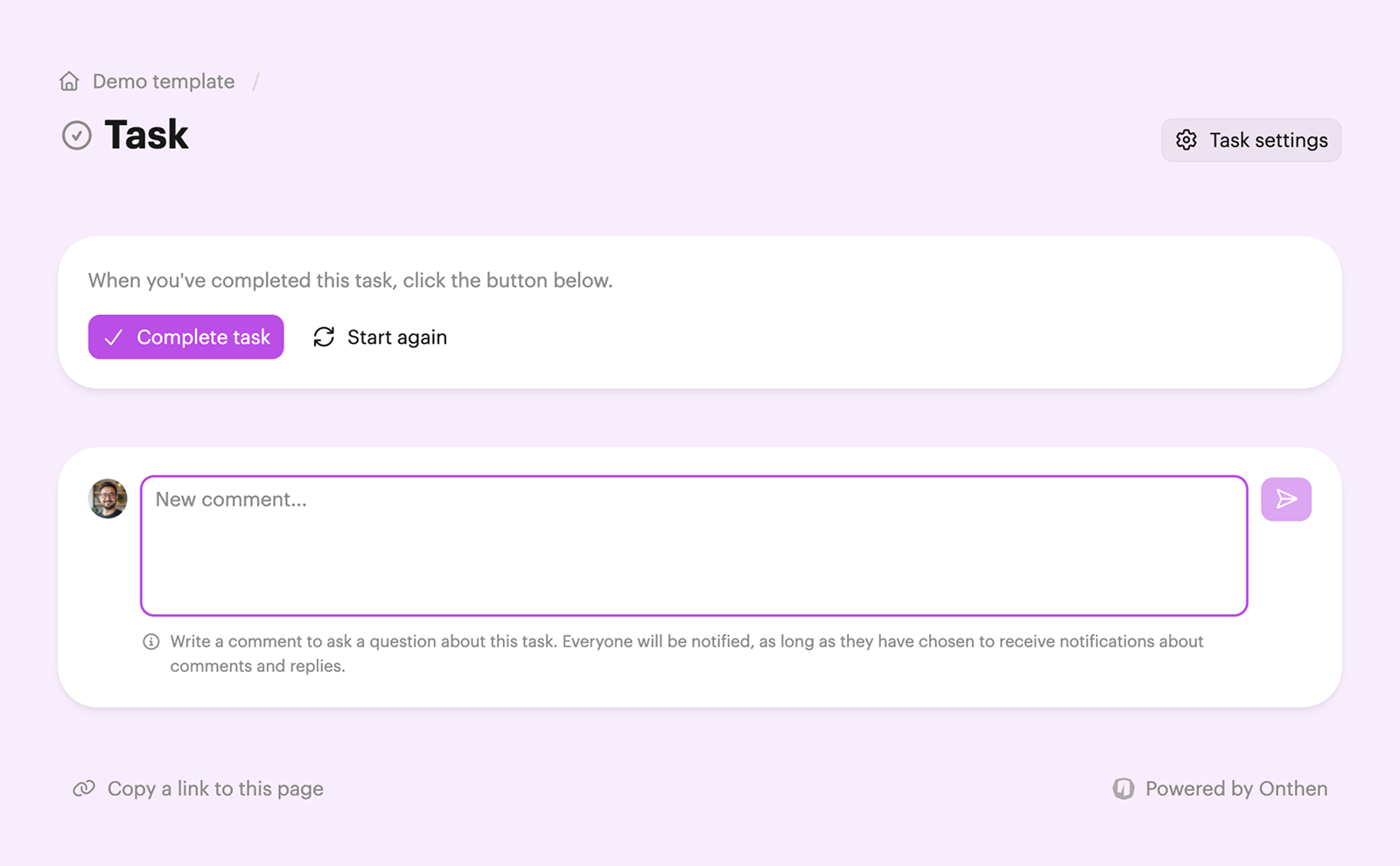Click the circular arrows restart icon
Screen dimensions: 1400x866
324,338
